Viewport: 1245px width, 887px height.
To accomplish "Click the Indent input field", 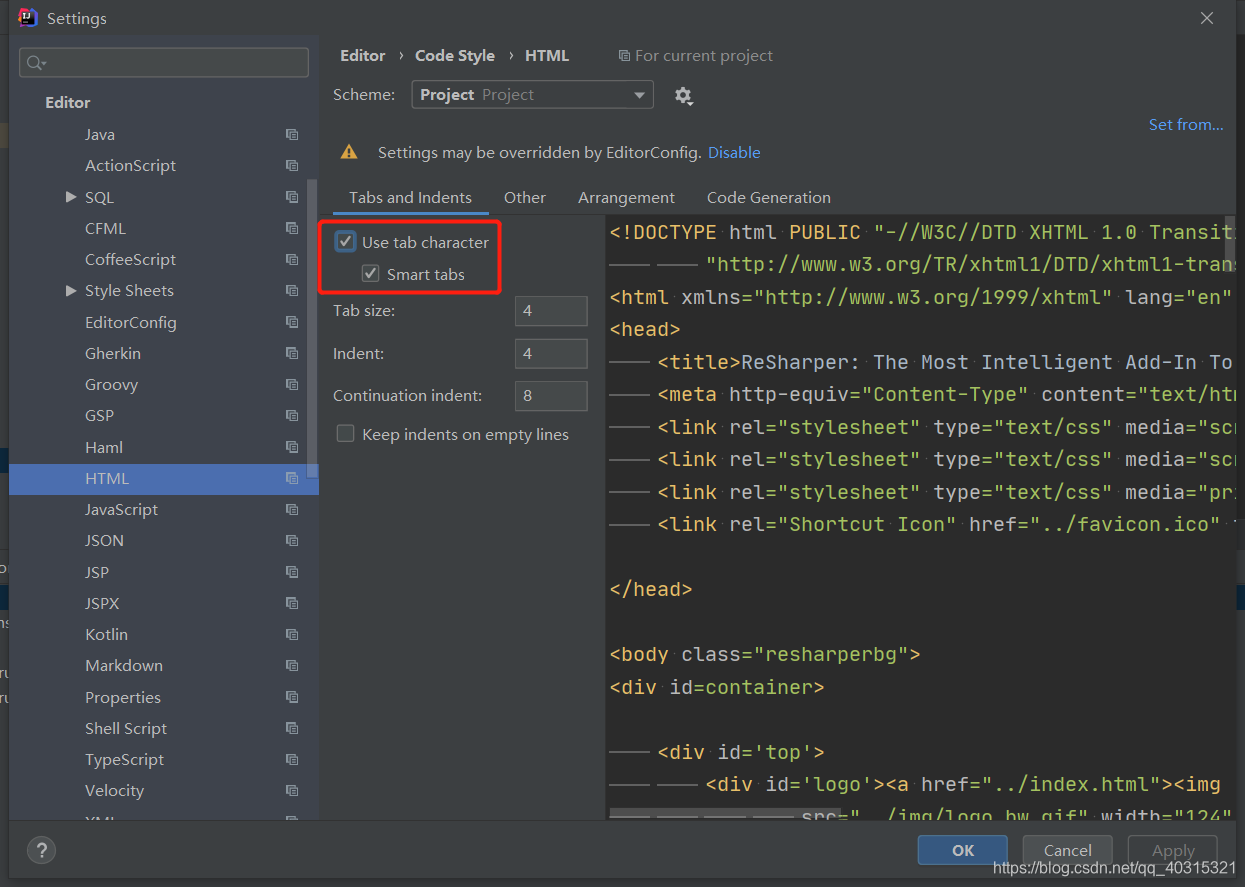I will pos(551,353).
